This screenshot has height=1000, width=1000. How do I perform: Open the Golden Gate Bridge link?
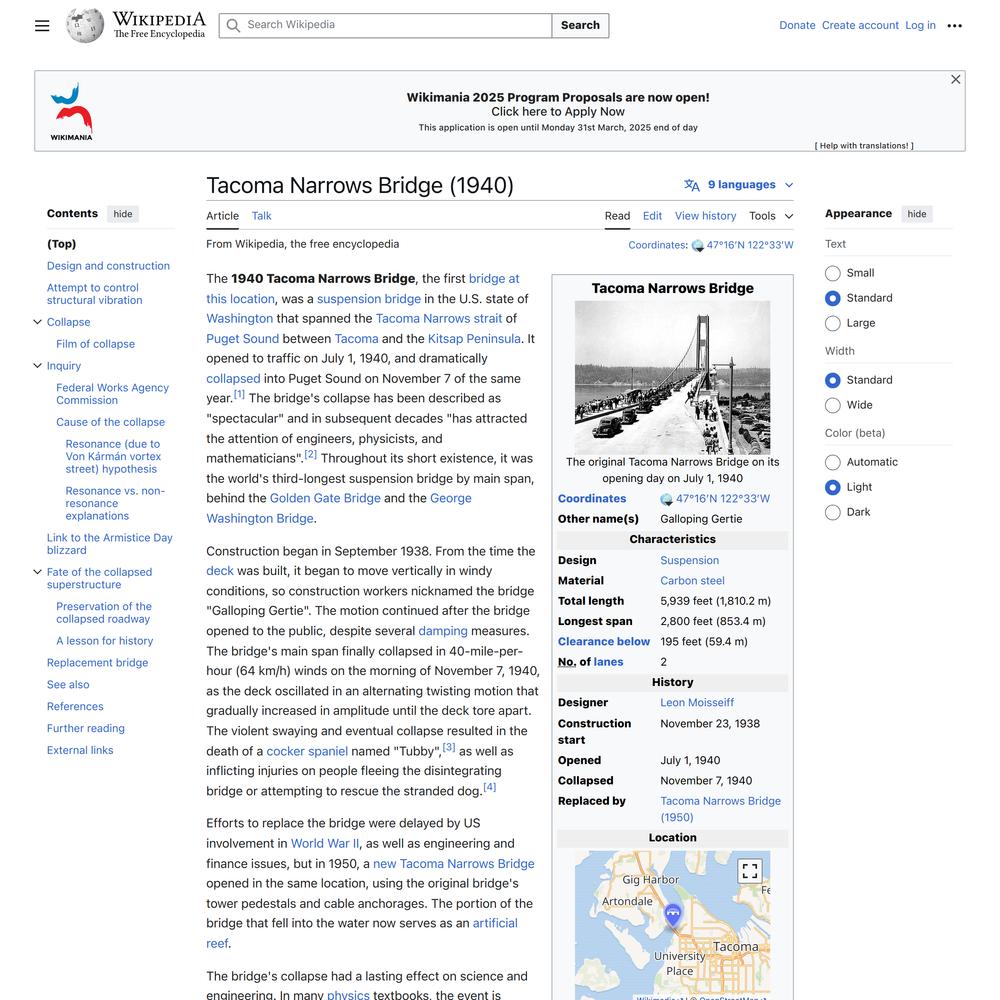(x=325, y=499)
